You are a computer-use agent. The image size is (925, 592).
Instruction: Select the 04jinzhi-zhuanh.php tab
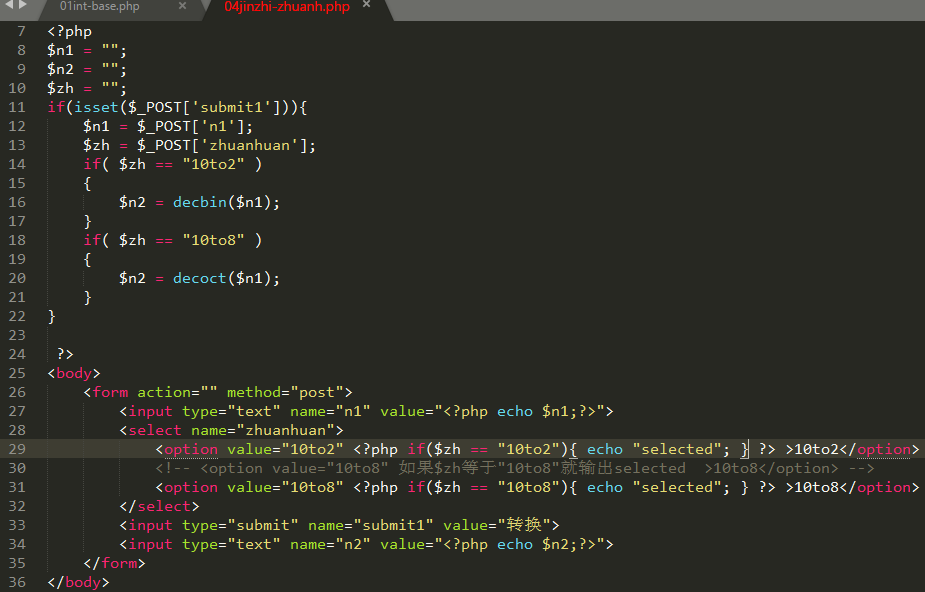[x=287, y=7]
